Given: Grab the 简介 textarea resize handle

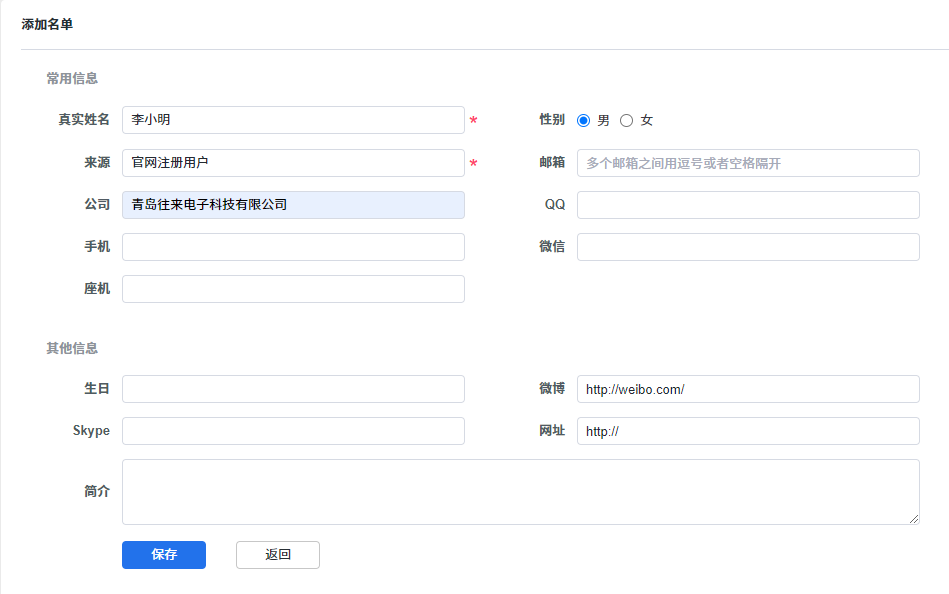Looking at the screenshot, I should [914, 519].
